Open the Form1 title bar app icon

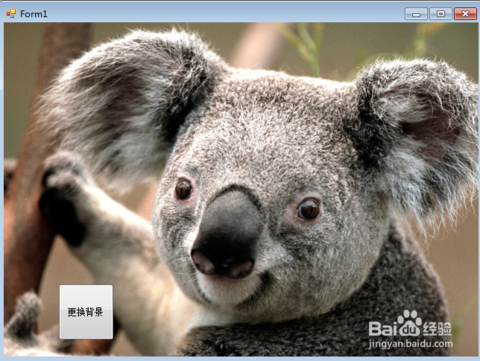[11, 14]
